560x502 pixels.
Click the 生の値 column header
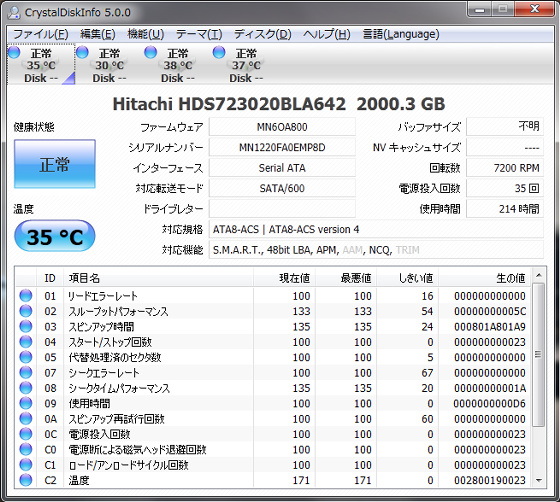tap(485, 278)
